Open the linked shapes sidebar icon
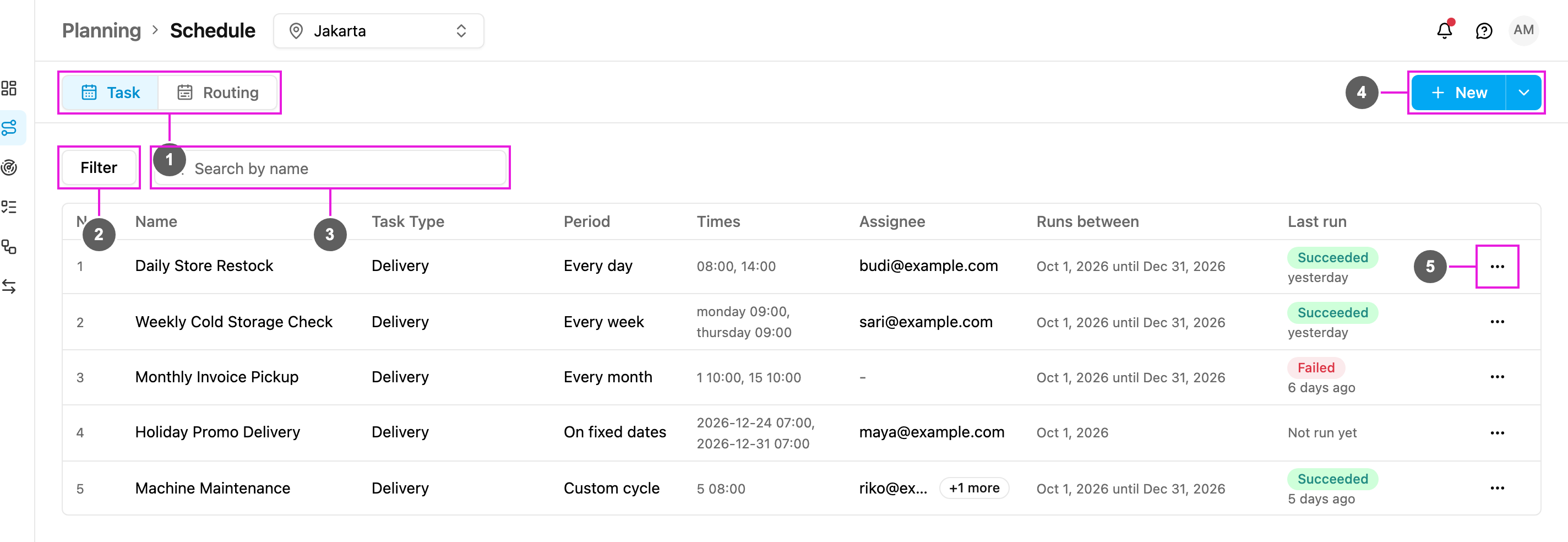 (x=9, y=247)
